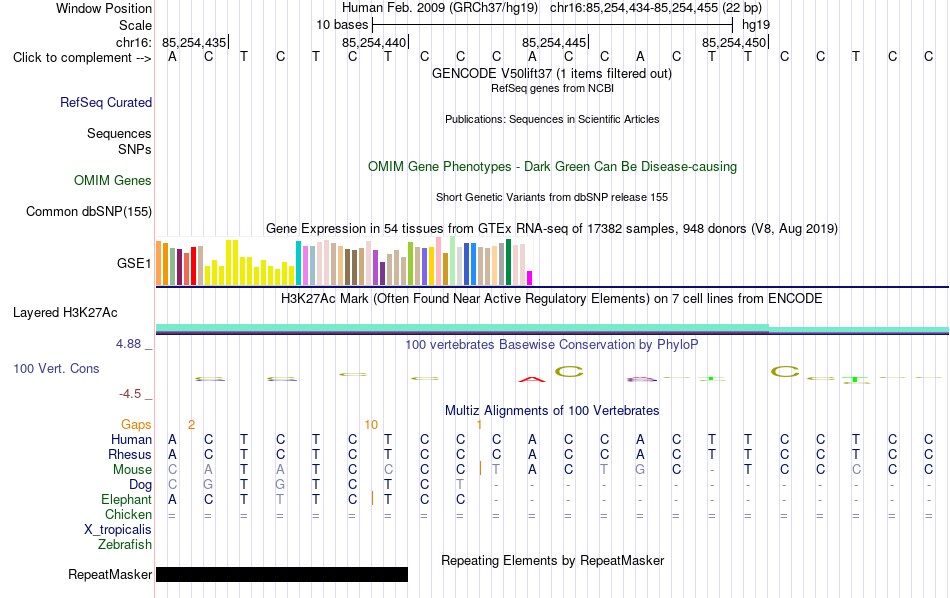Click the Chicken alignment row label
The width and height of the screenshot is (950, 598).
pyautogui.click(x=128, y=514)
